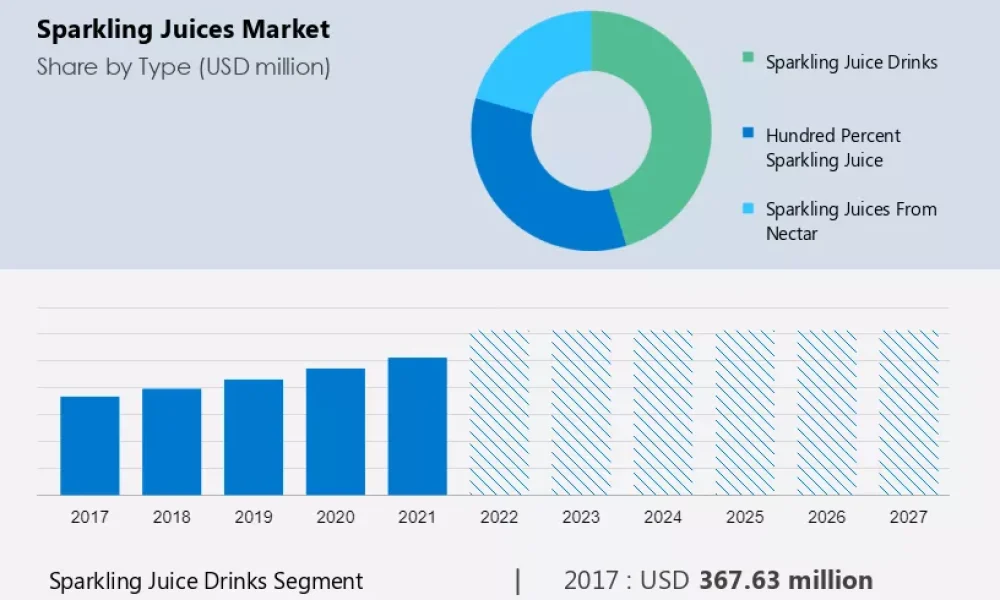This screenshot has height=600, width=1000.
Task: Click the 2019 solid blue bar
Action: [254, 437]
